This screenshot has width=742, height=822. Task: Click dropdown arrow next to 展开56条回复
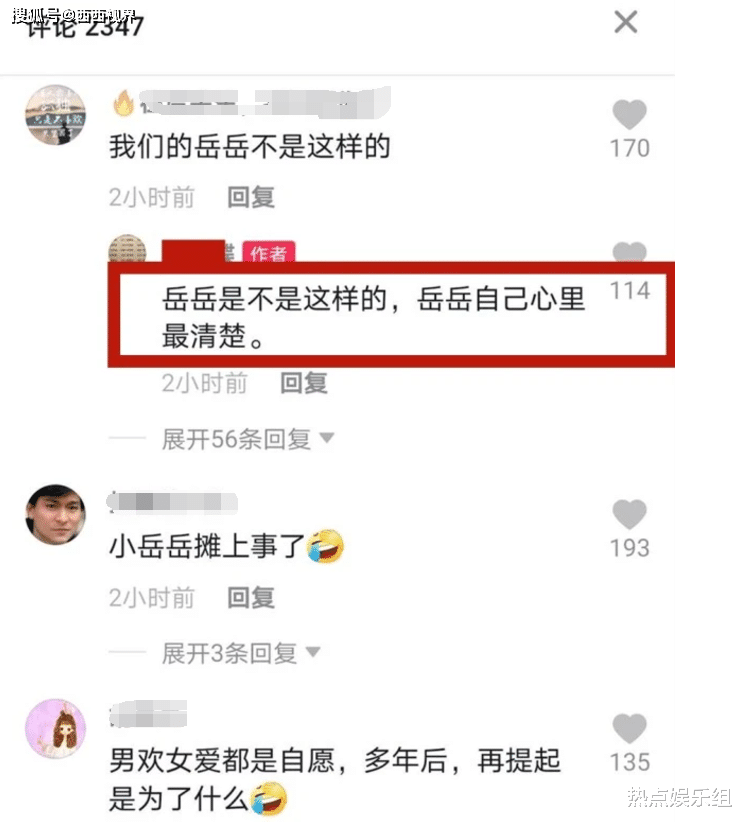[x=327, y=437]
